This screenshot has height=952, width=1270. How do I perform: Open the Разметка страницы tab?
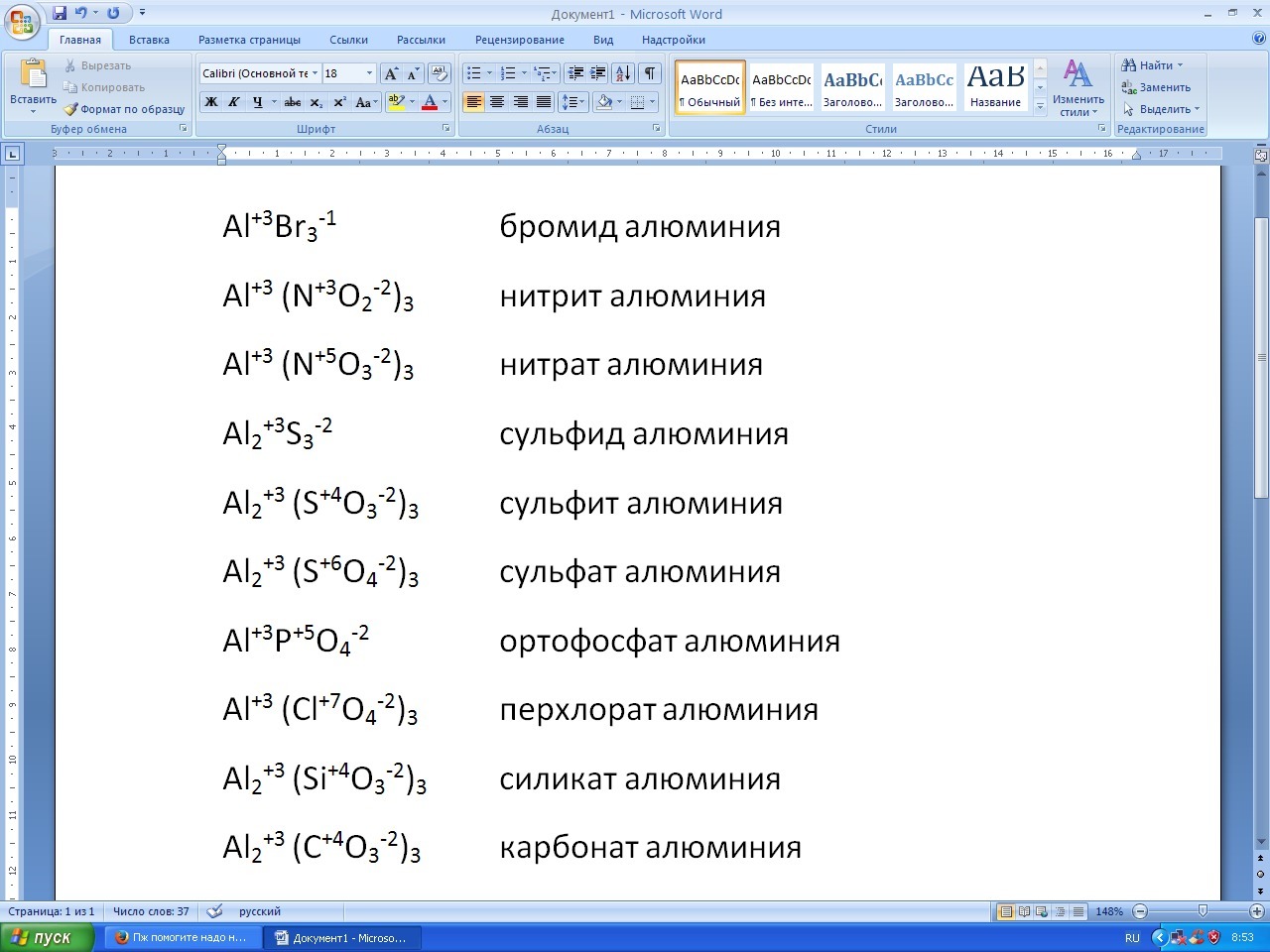point(249,40)
